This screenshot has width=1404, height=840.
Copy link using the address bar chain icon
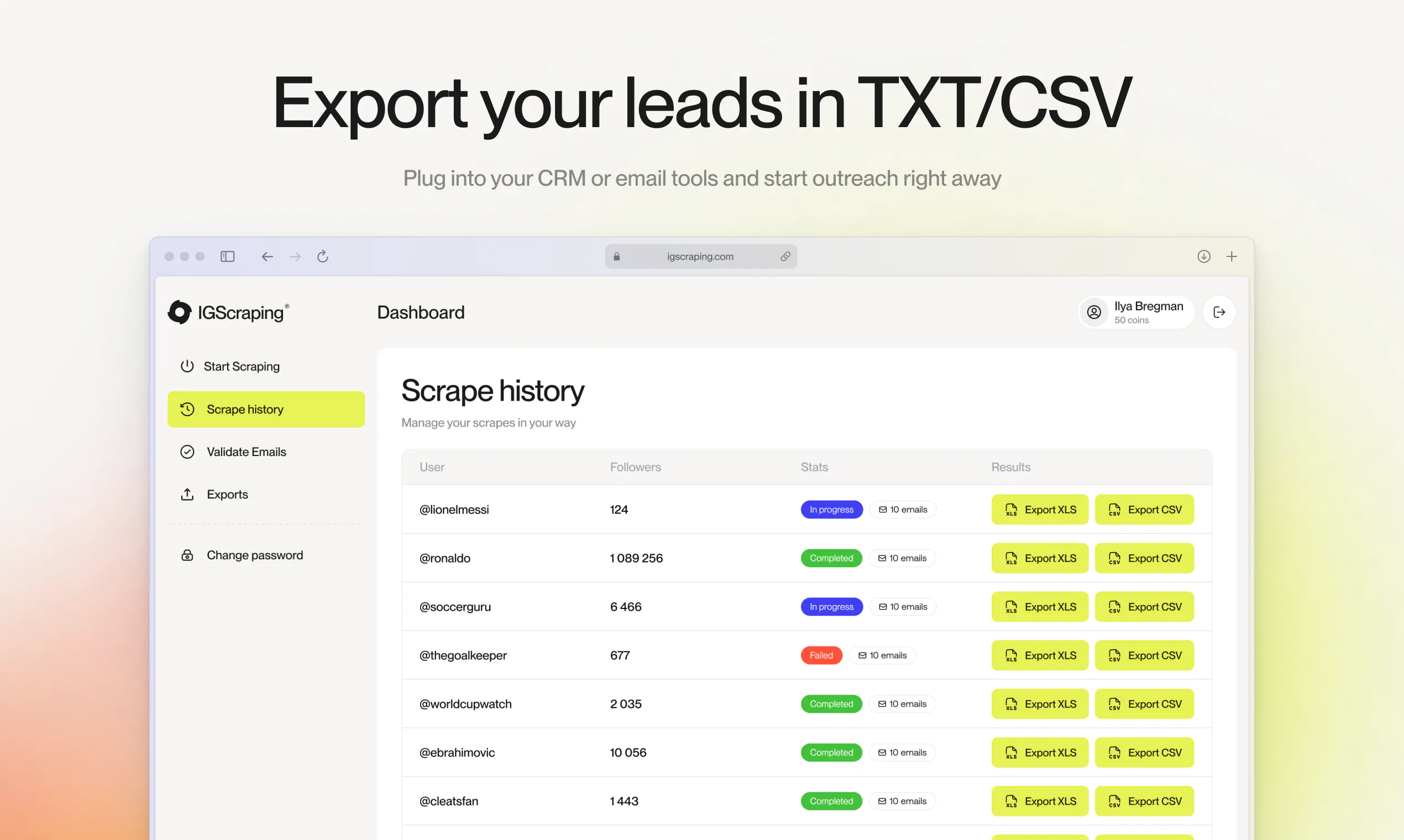point(785,256)
